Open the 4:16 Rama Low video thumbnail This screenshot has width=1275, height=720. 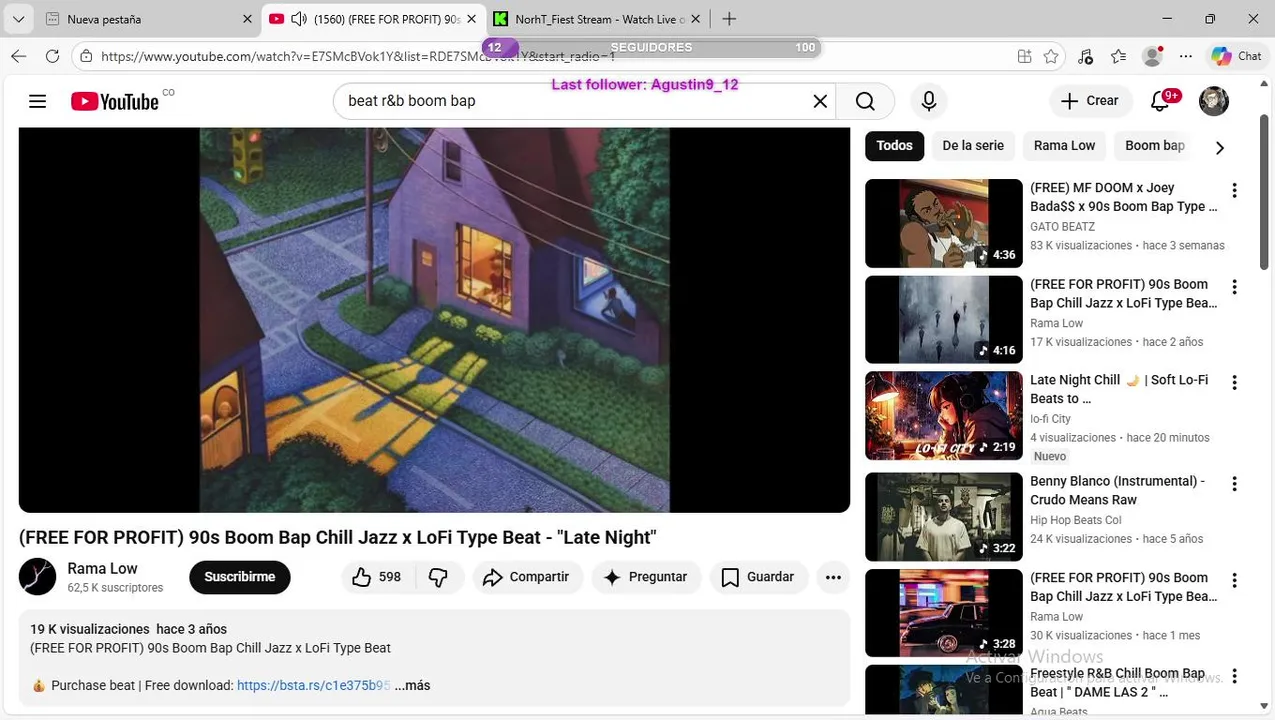tap(944, 320)
